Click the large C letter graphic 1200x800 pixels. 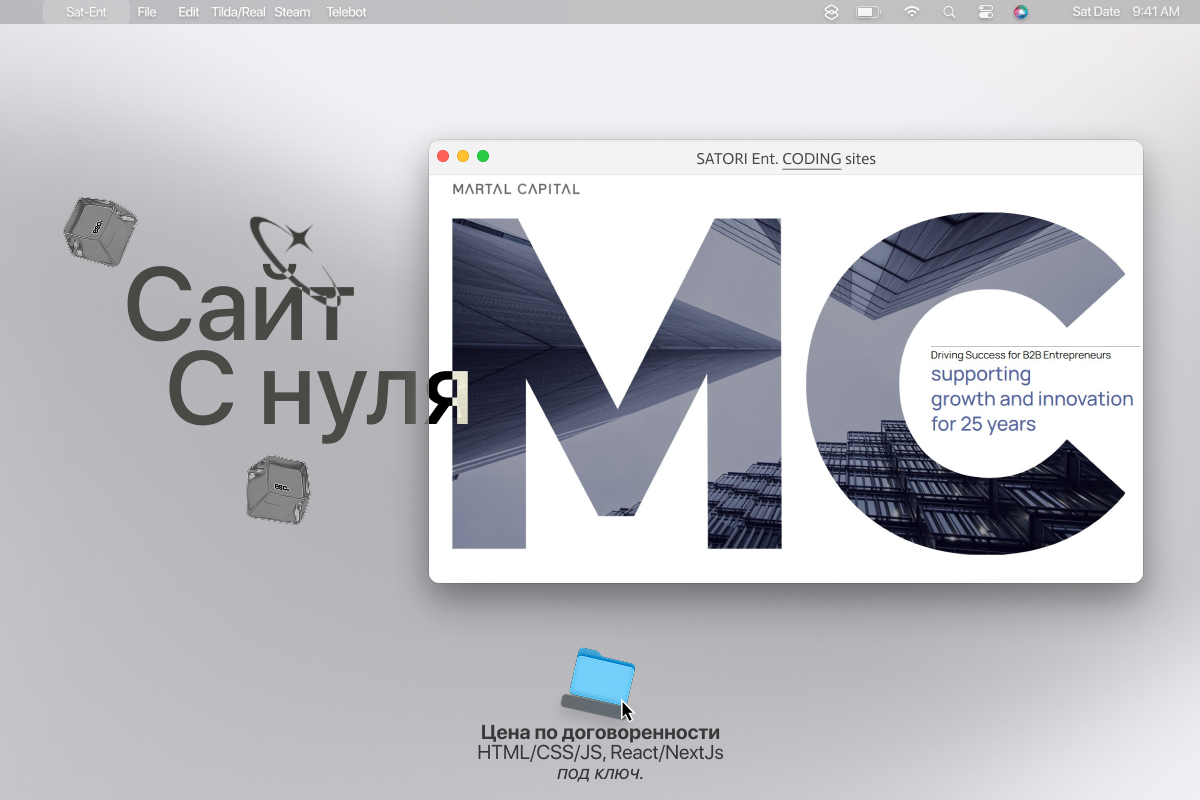pos(966,383)
